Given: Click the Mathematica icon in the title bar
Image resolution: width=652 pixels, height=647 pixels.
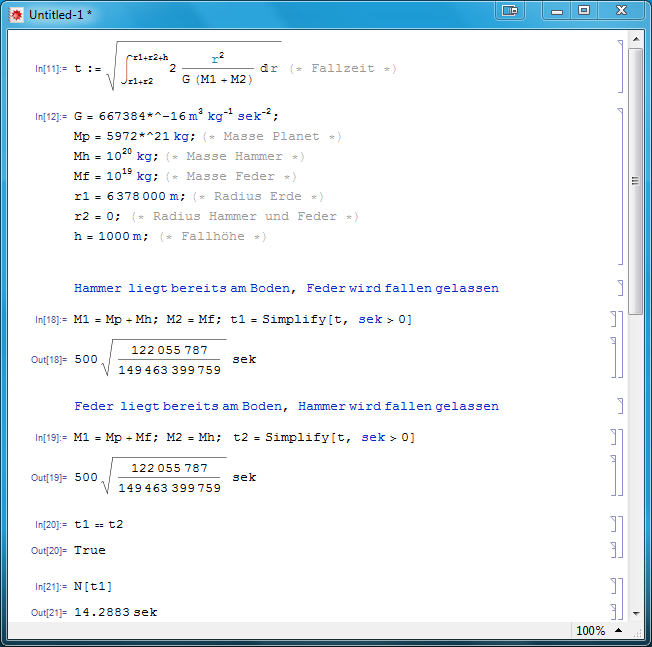Looking at the screenshot, I should tap(16, 14).
